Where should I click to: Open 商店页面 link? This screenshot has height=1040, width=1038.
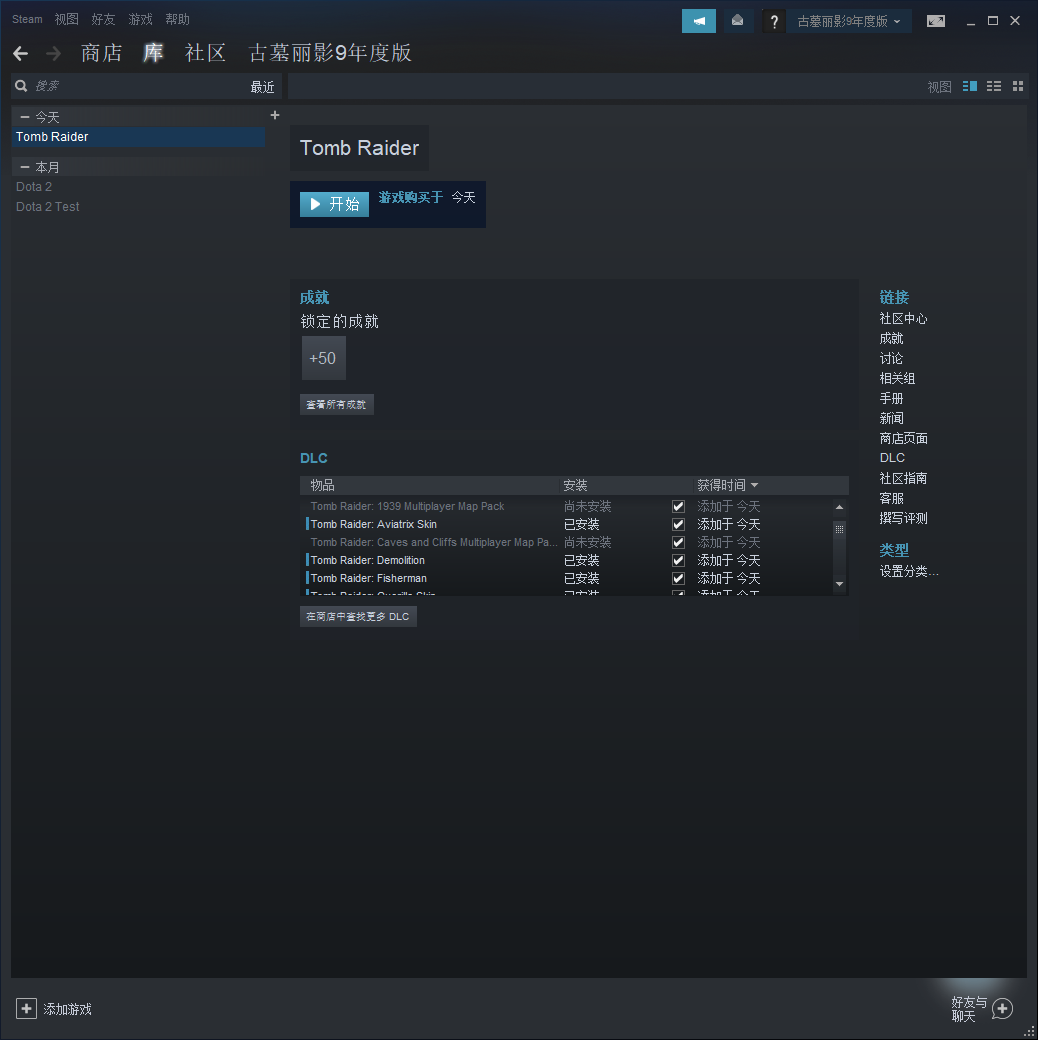coord(903,438)
